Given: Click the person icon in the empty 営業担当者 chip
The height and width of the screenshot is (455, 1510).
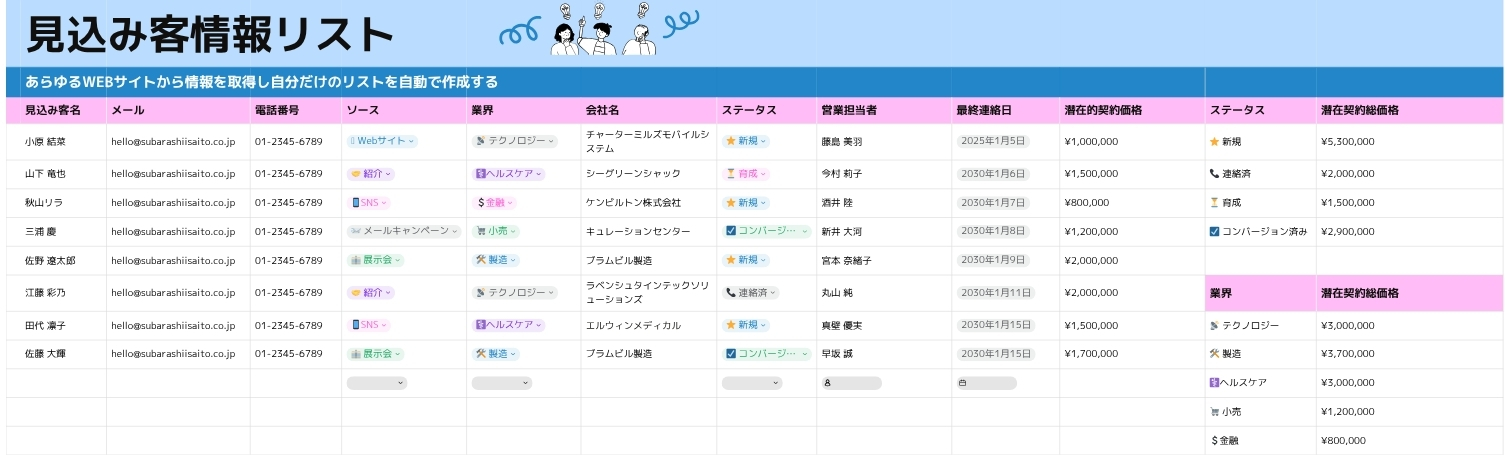Looking at the screenshot, I should [x=828, y=383].
